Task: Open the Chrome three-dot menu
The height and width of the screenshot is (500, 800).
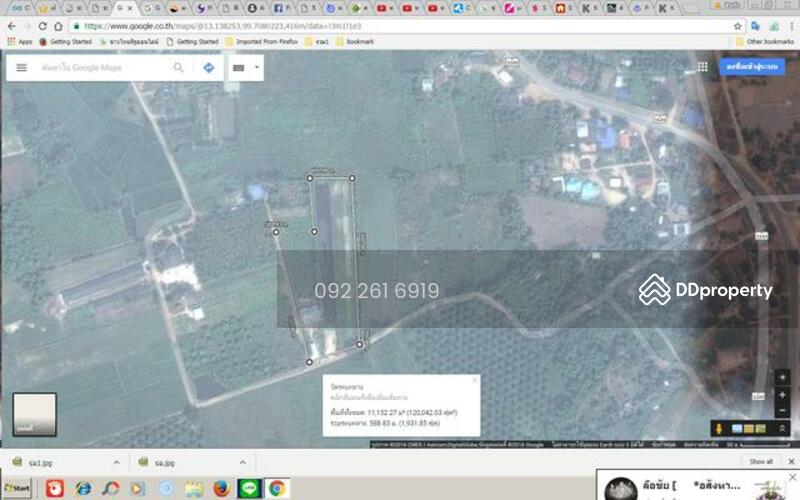Action: click(792, 26)
